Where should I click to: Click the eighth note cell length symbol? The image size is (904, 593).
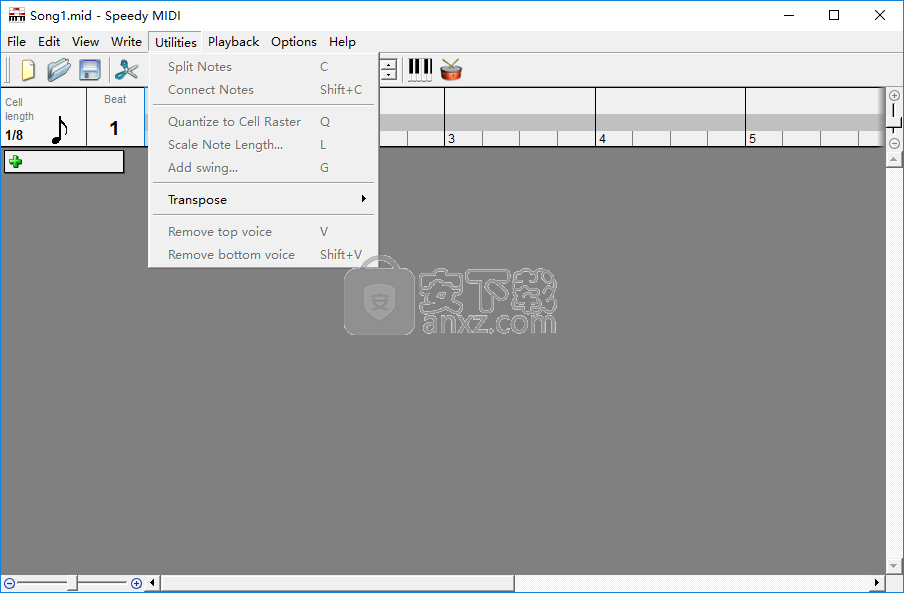(x=59, y=130)
